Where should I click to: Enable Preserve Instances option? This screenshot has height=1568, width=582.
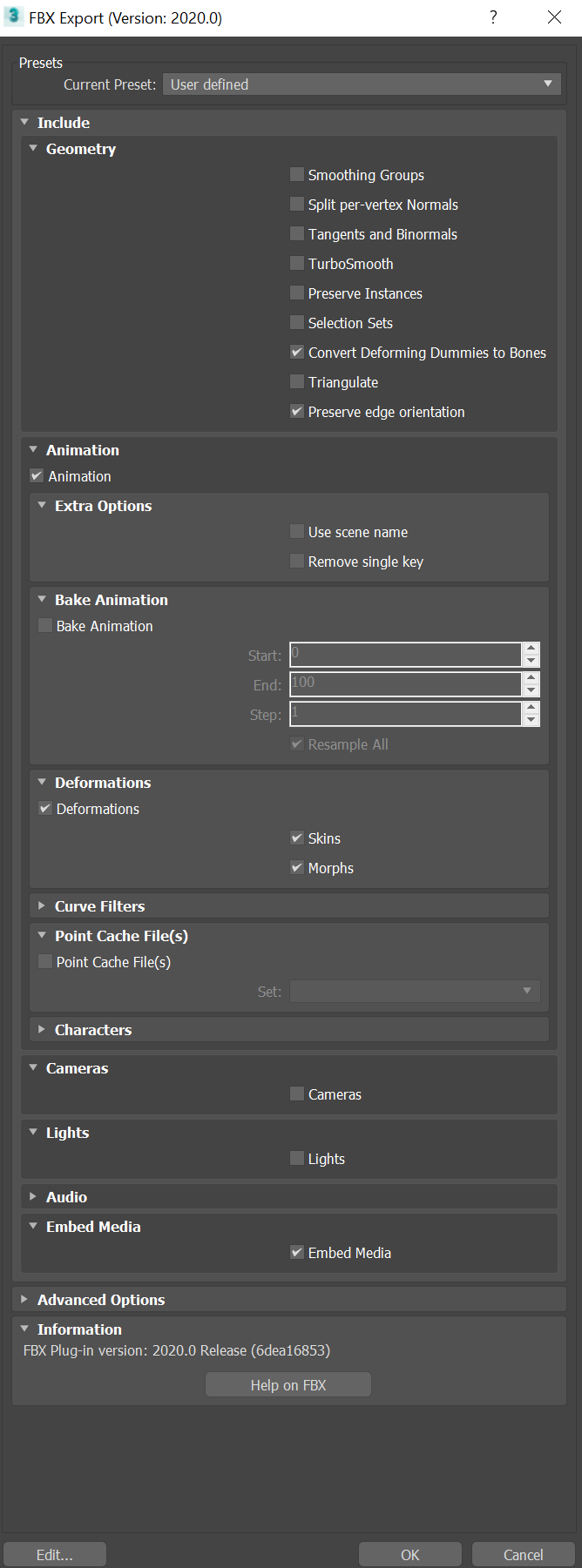coord(297,293)
